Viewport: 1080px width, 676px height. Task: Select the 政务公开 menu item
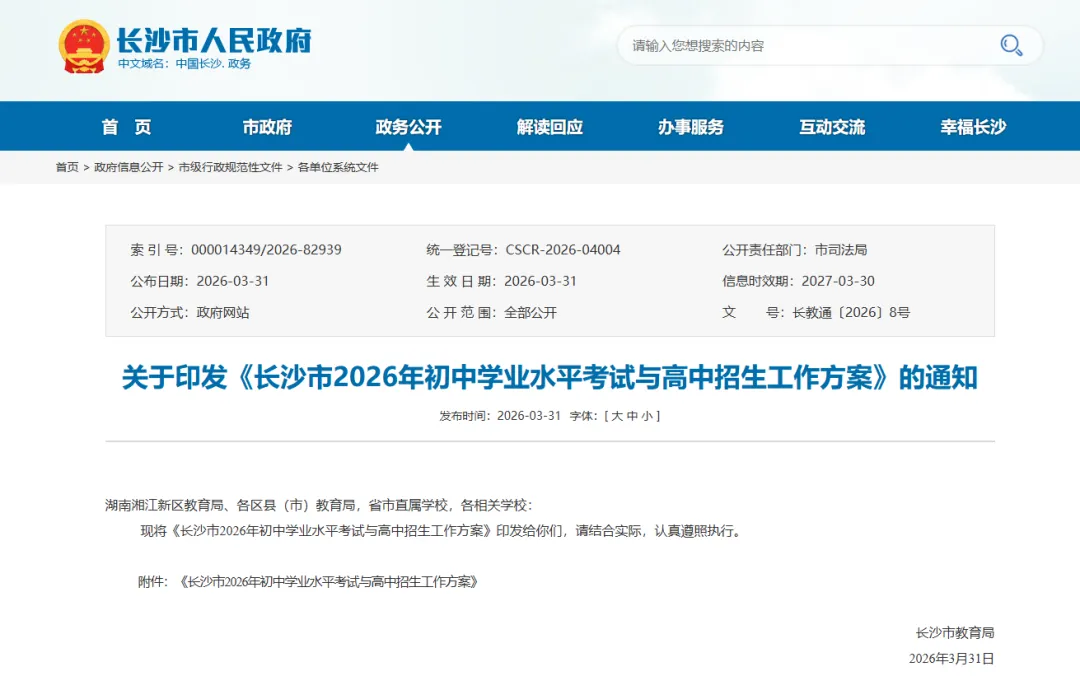point(410,126)
